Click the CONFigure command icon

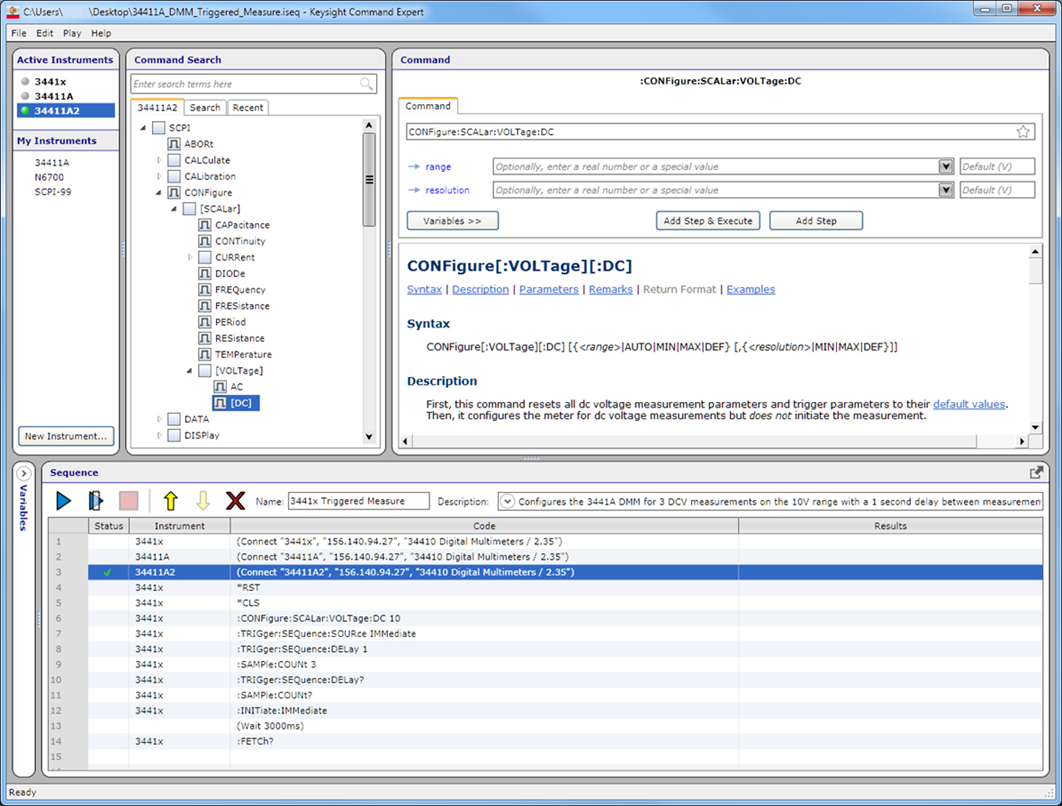click(174, 192)
